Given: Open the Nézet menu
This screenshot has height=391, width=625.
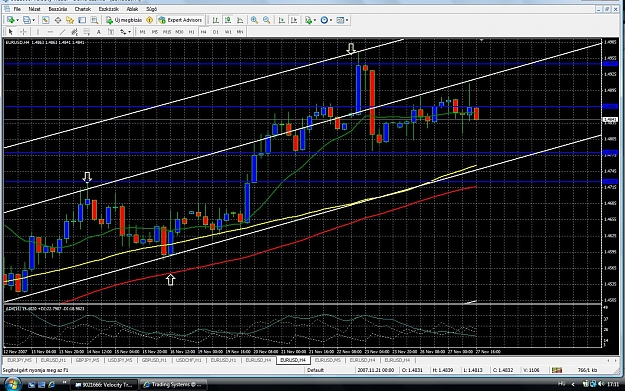Looking at the screenshot, I should tap(34, 9).
